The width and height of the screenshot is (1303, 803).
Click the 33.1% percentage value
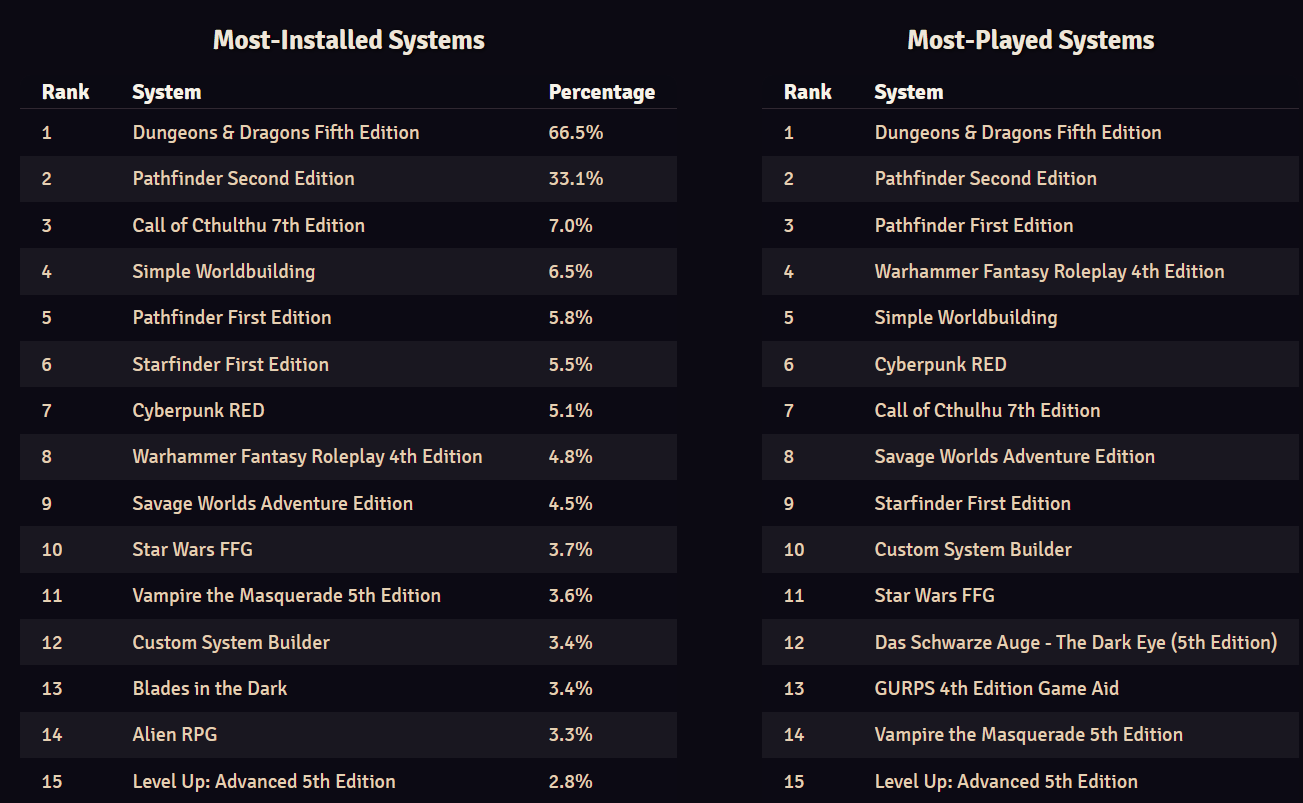[x=575, y=178]
